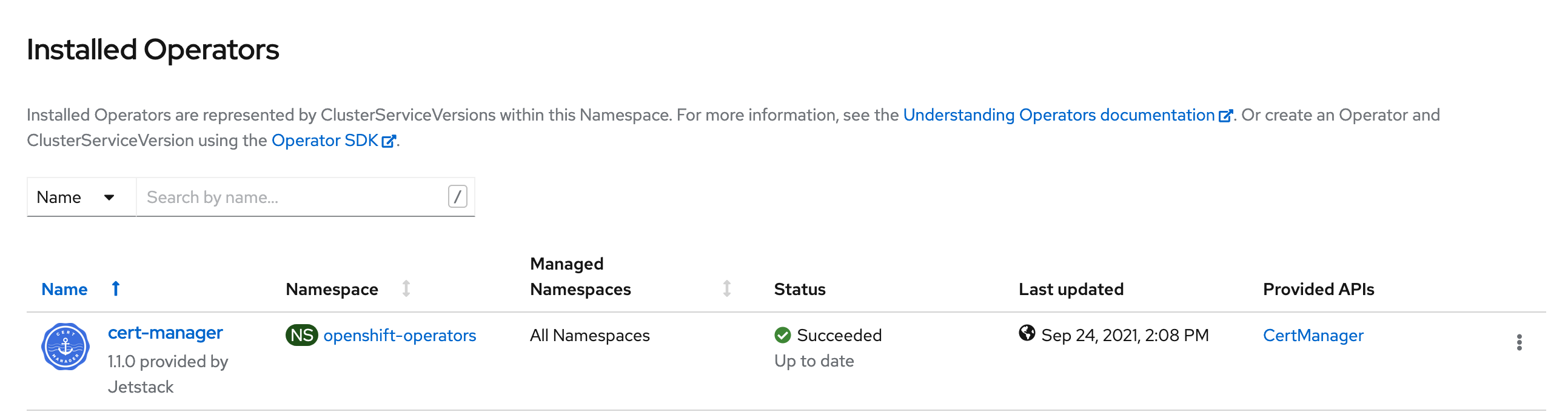Image resolution: width=1568 pixels, height=412 pixels.
Task: Open Understanding Operators documentation link
Action: tap(1068, 115)
